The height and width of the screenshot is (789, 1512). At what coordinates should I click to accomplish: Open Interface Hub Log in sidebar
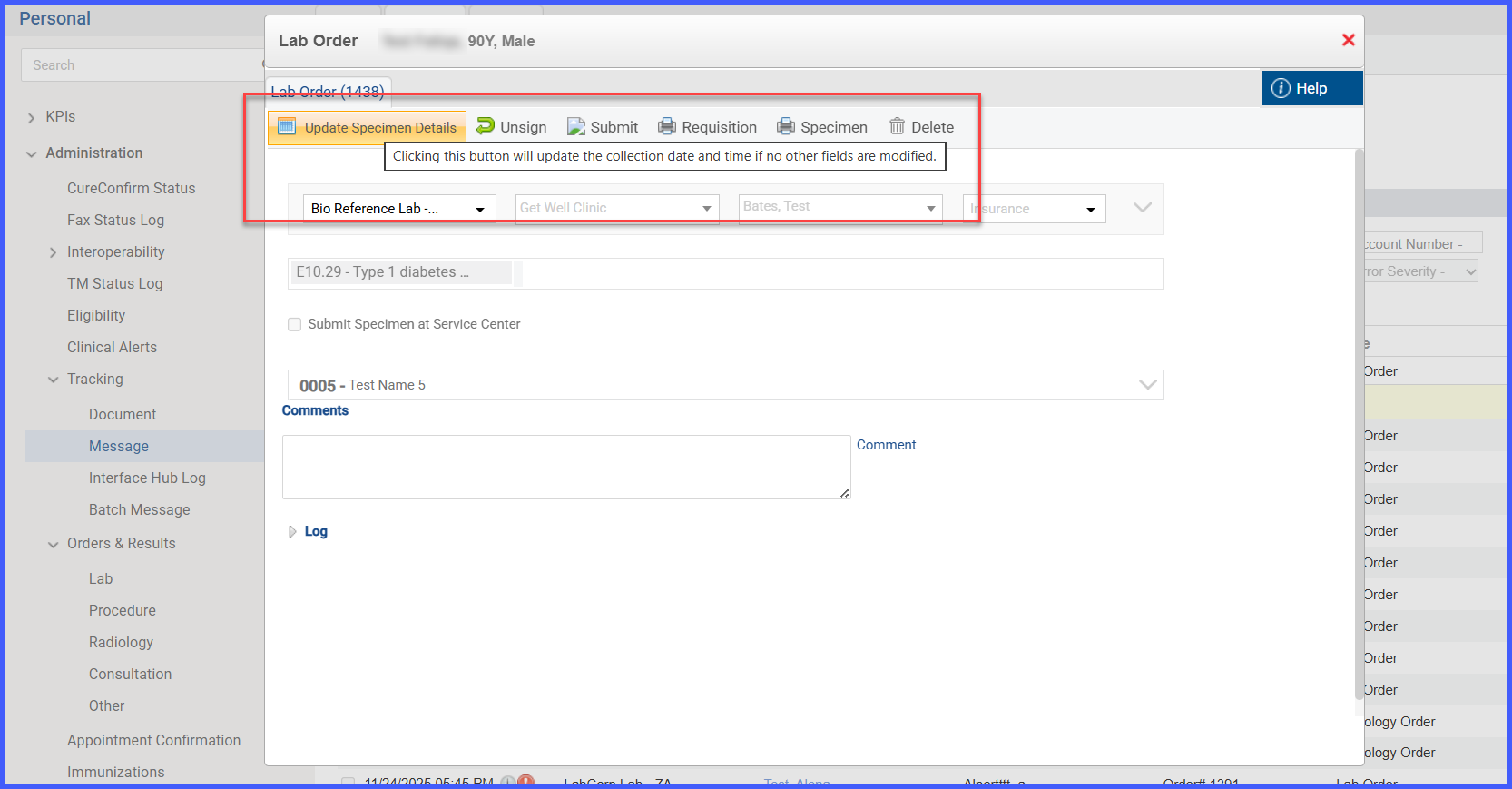coord(147,478)
